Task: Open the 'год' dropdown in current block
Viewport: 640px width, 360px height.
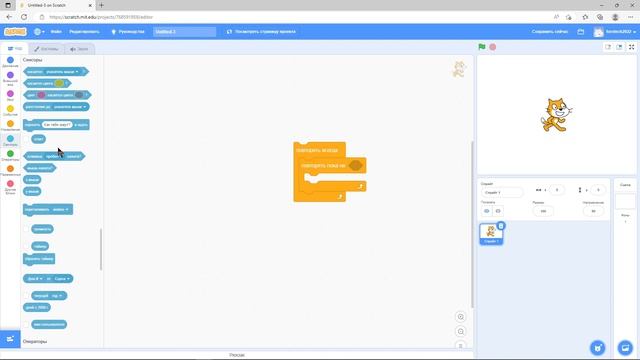Action: [x=56, y=296]
